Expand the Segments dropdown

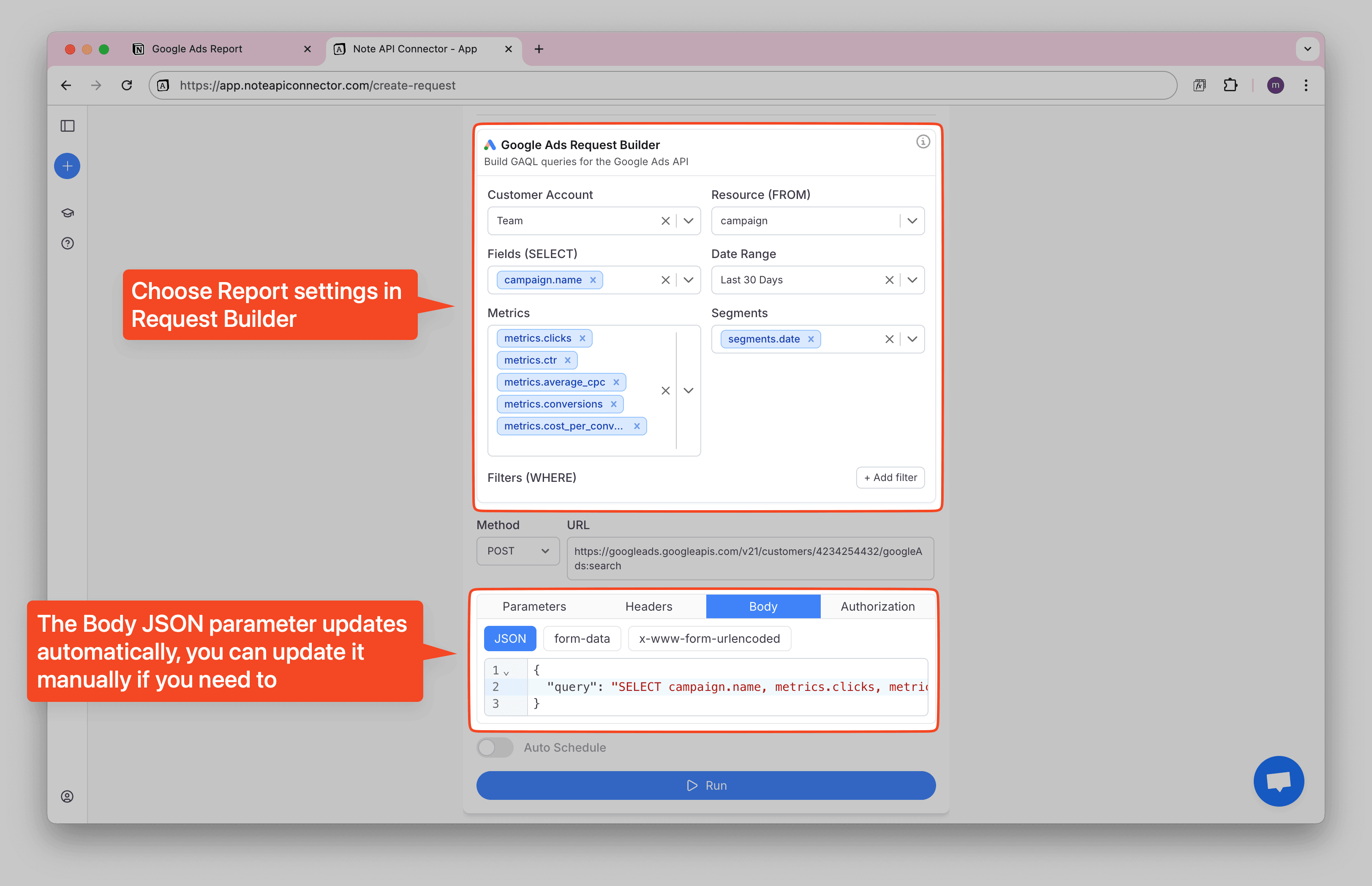click(912, 339)
